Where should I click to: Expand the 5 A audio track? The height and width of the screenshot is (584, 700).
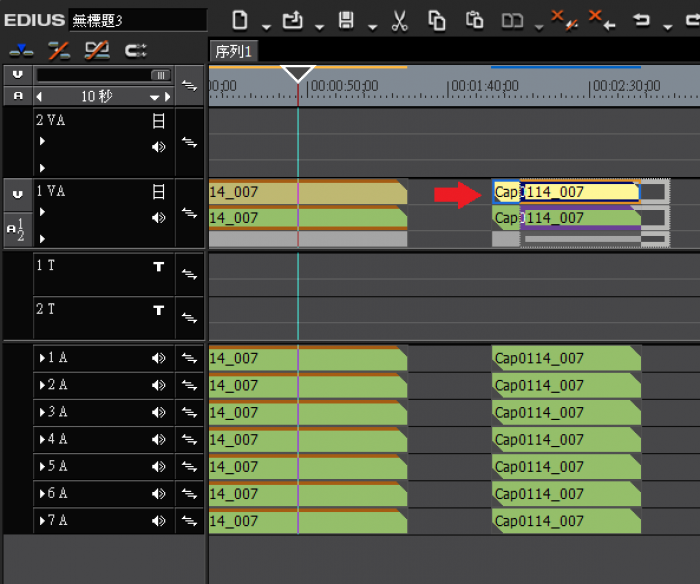[42, 466]
